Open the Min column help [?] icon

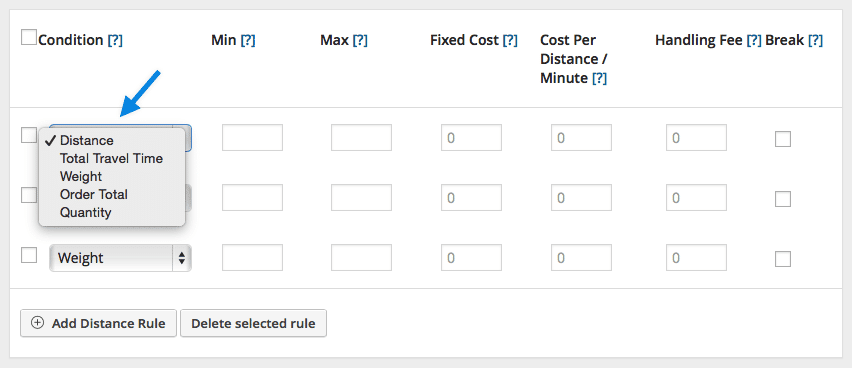point(248,40)
